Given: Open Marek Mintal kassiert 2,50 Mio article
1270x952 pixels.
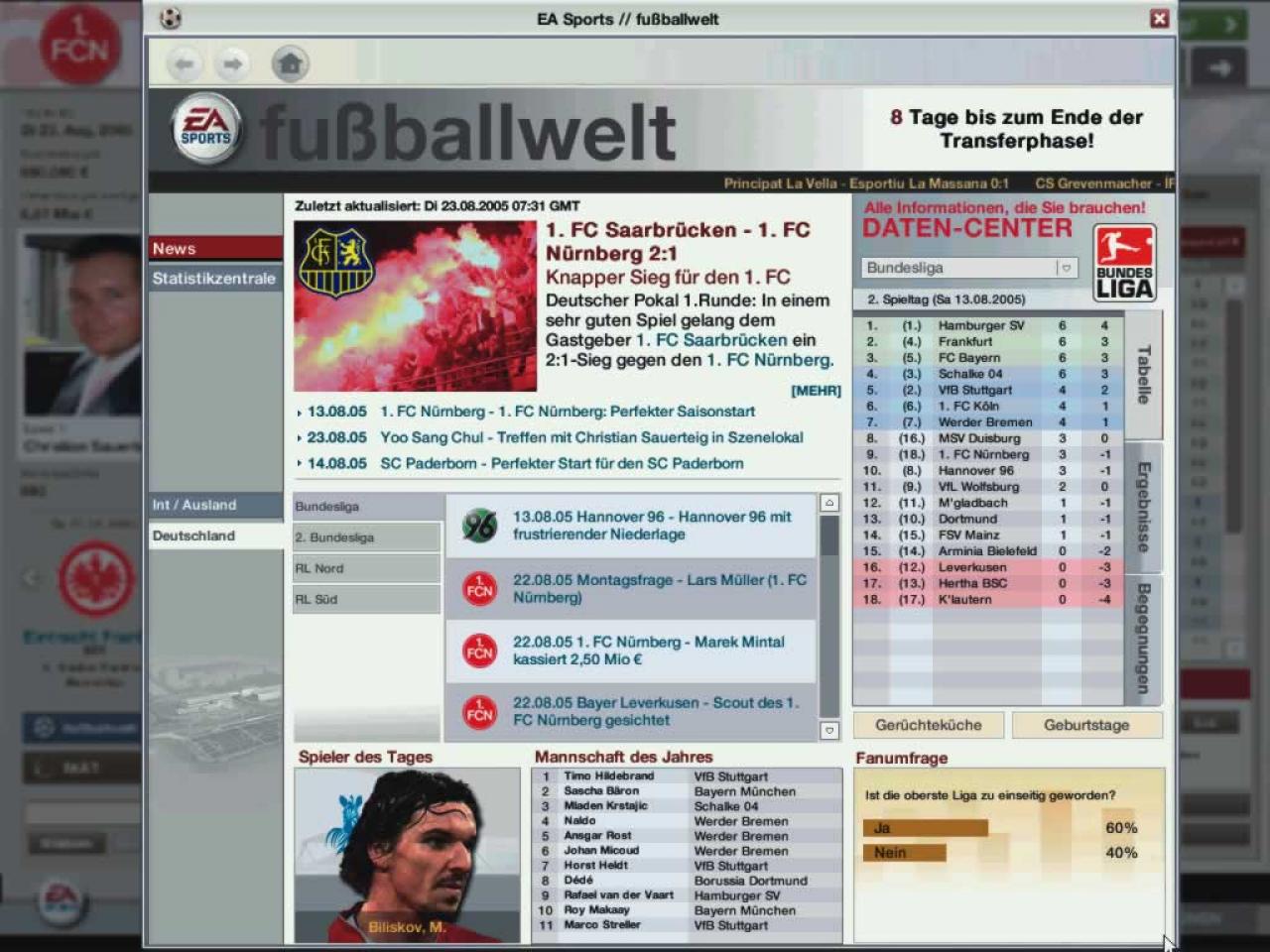Looking at the screenshot, I should [648, 651].
